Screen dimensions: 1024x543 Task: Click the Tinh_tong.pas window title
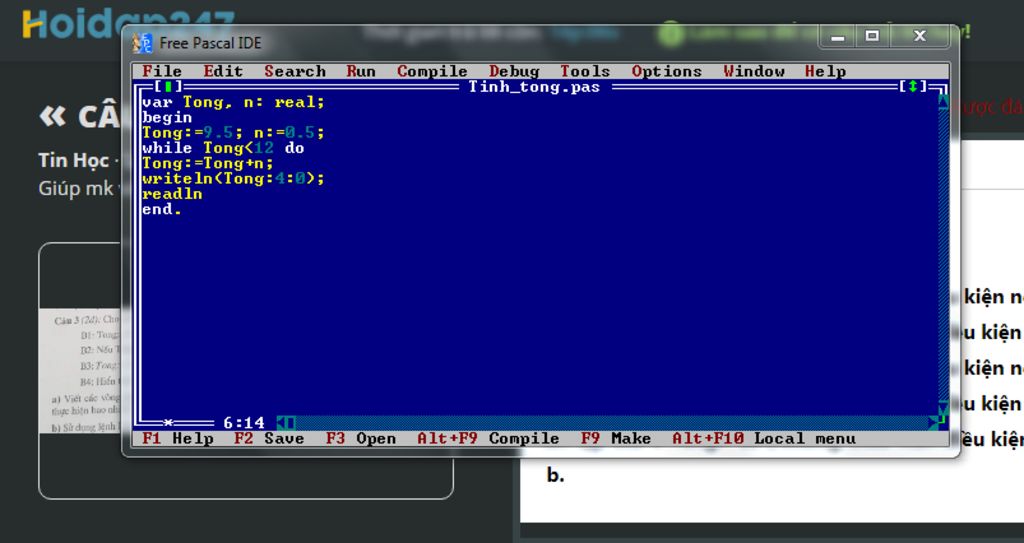[x=534, y=87]
